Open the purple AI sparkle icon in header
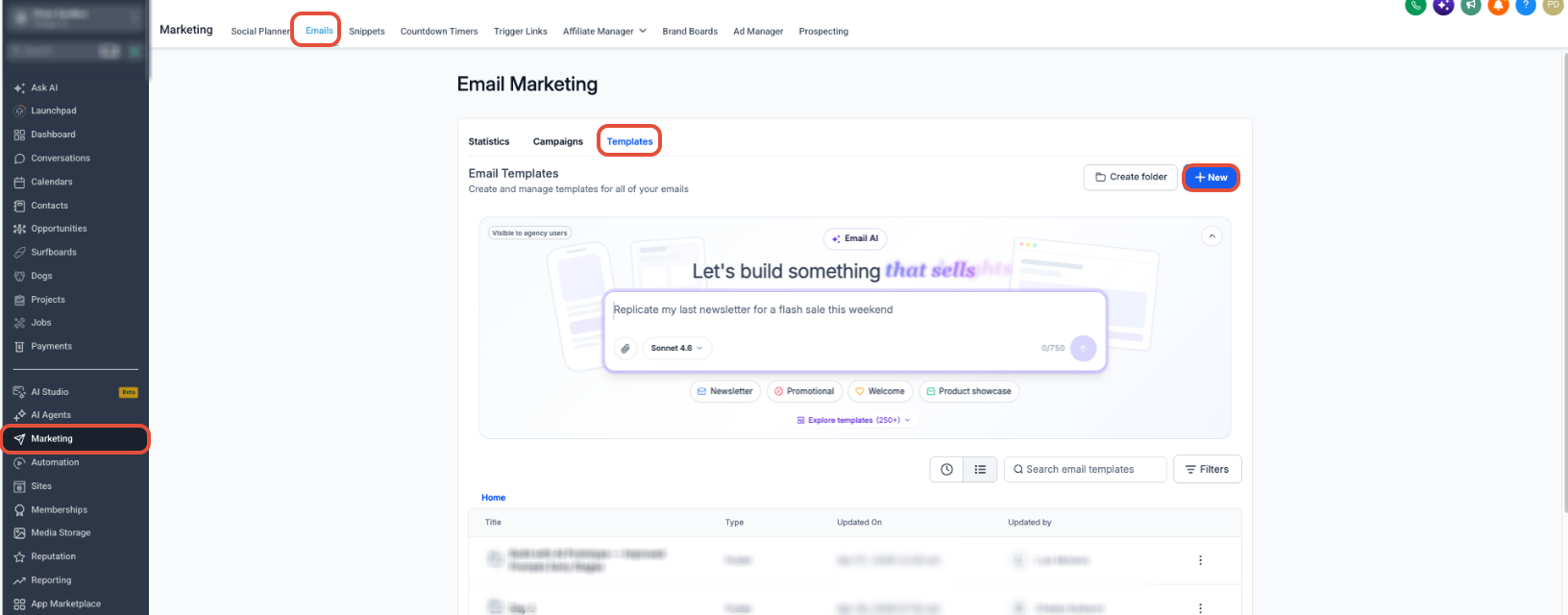 coord(1443,5)
